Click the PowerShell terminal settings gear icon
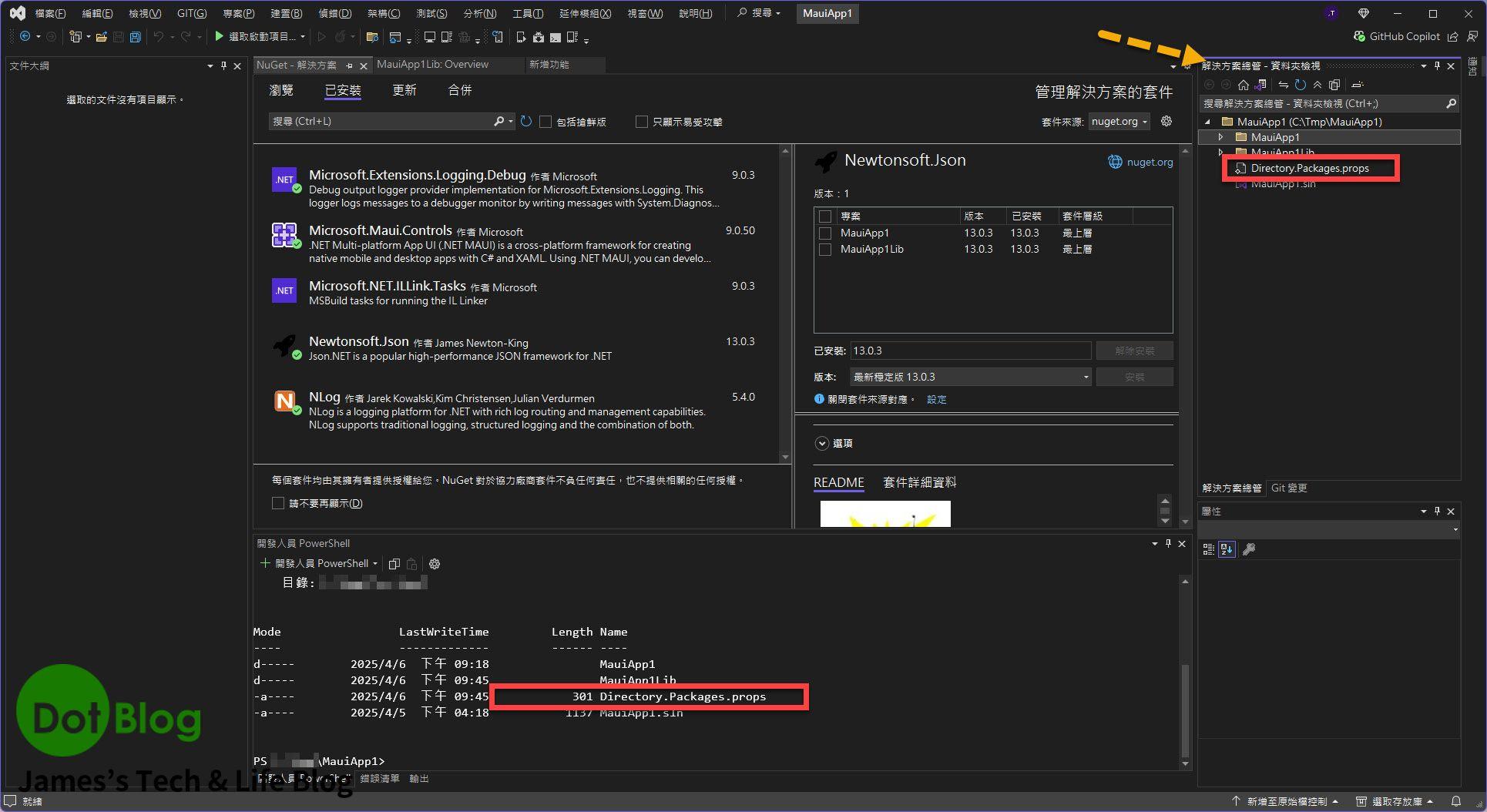1487x812 pixels. point(435,564)
